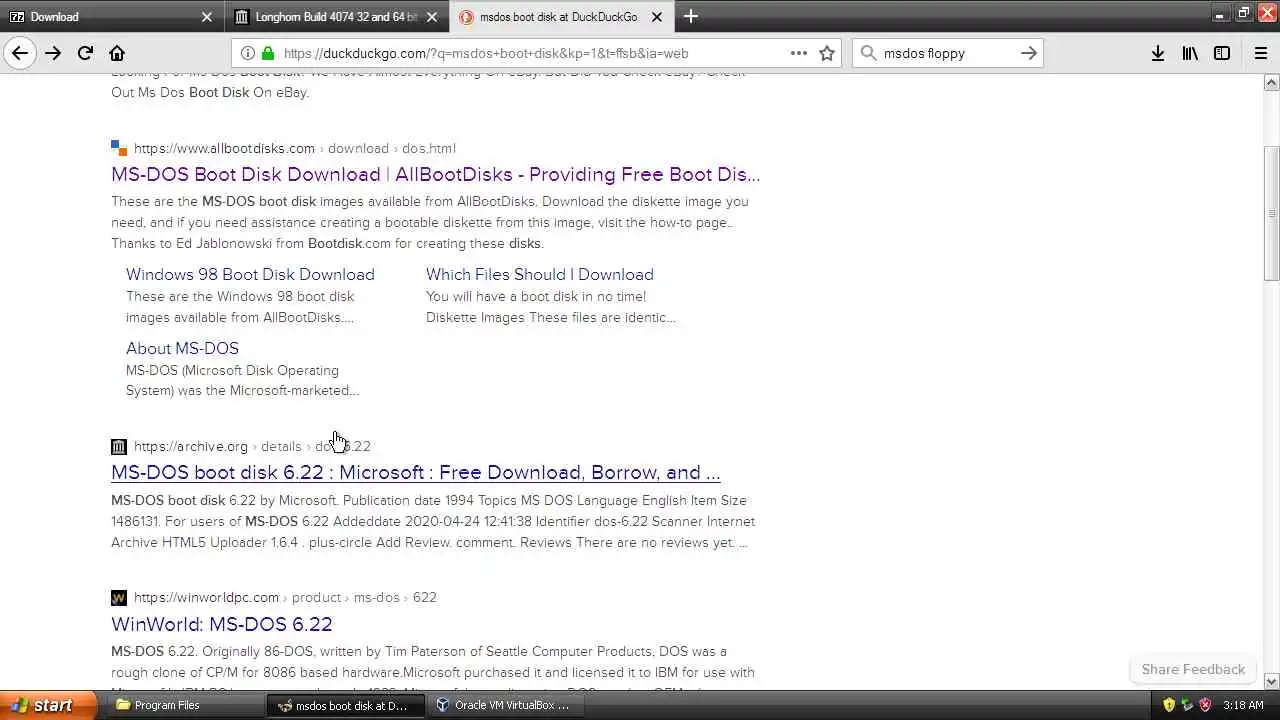Close the Download tab
Screen dimensions: 1280x720
tap(207, 17)
